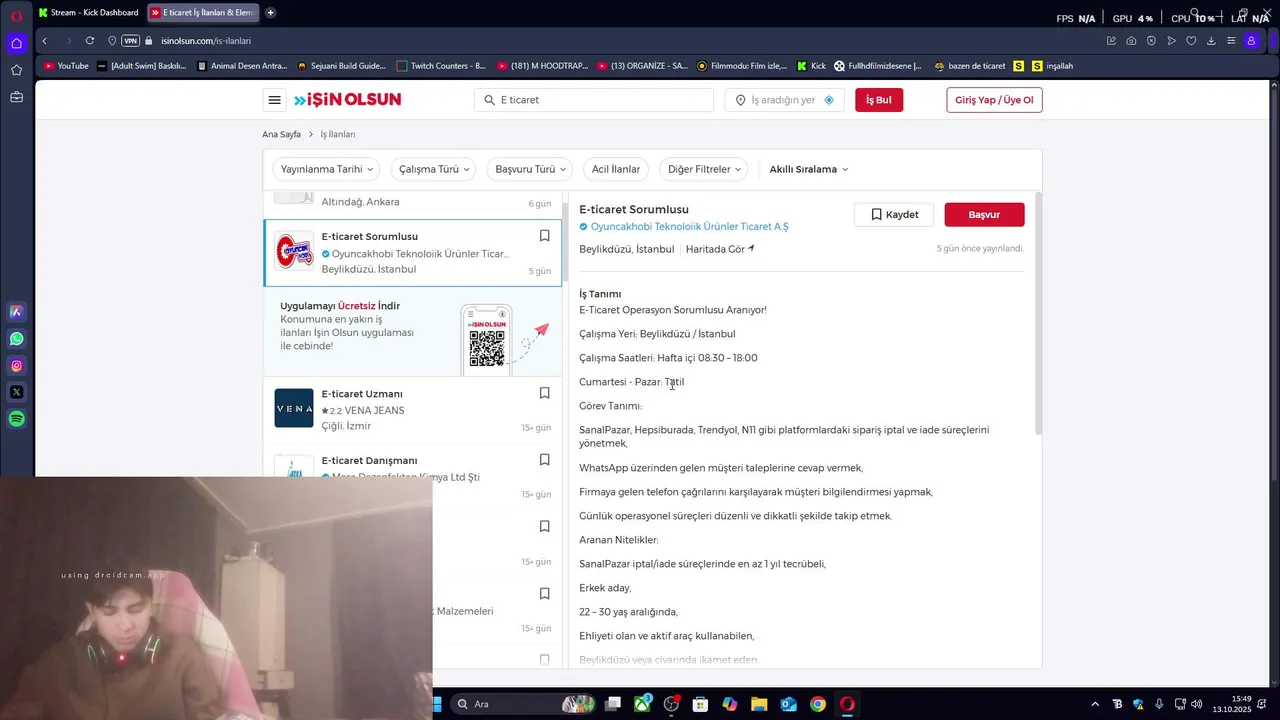Open bazen de ticaret bookmark
This screenshot has height=720, width=1280.
click(969, 66)
